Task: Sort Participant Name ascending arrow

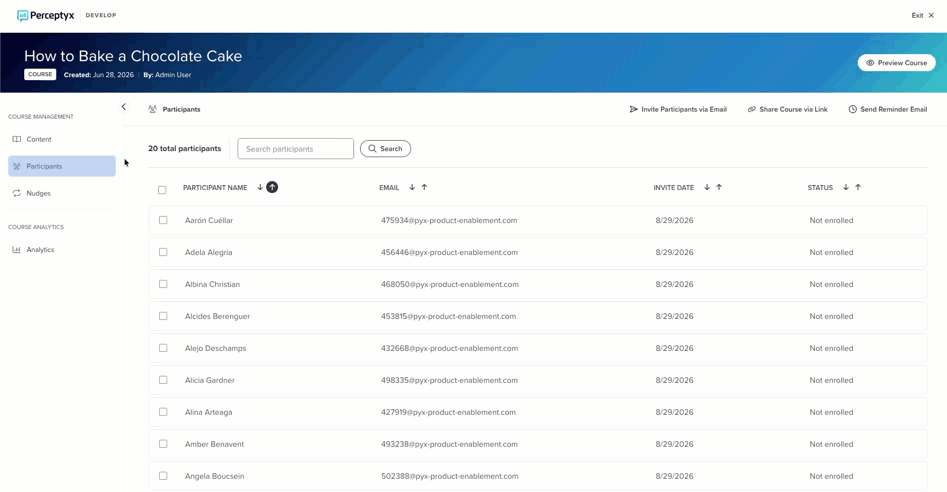Action: [272, 187]
